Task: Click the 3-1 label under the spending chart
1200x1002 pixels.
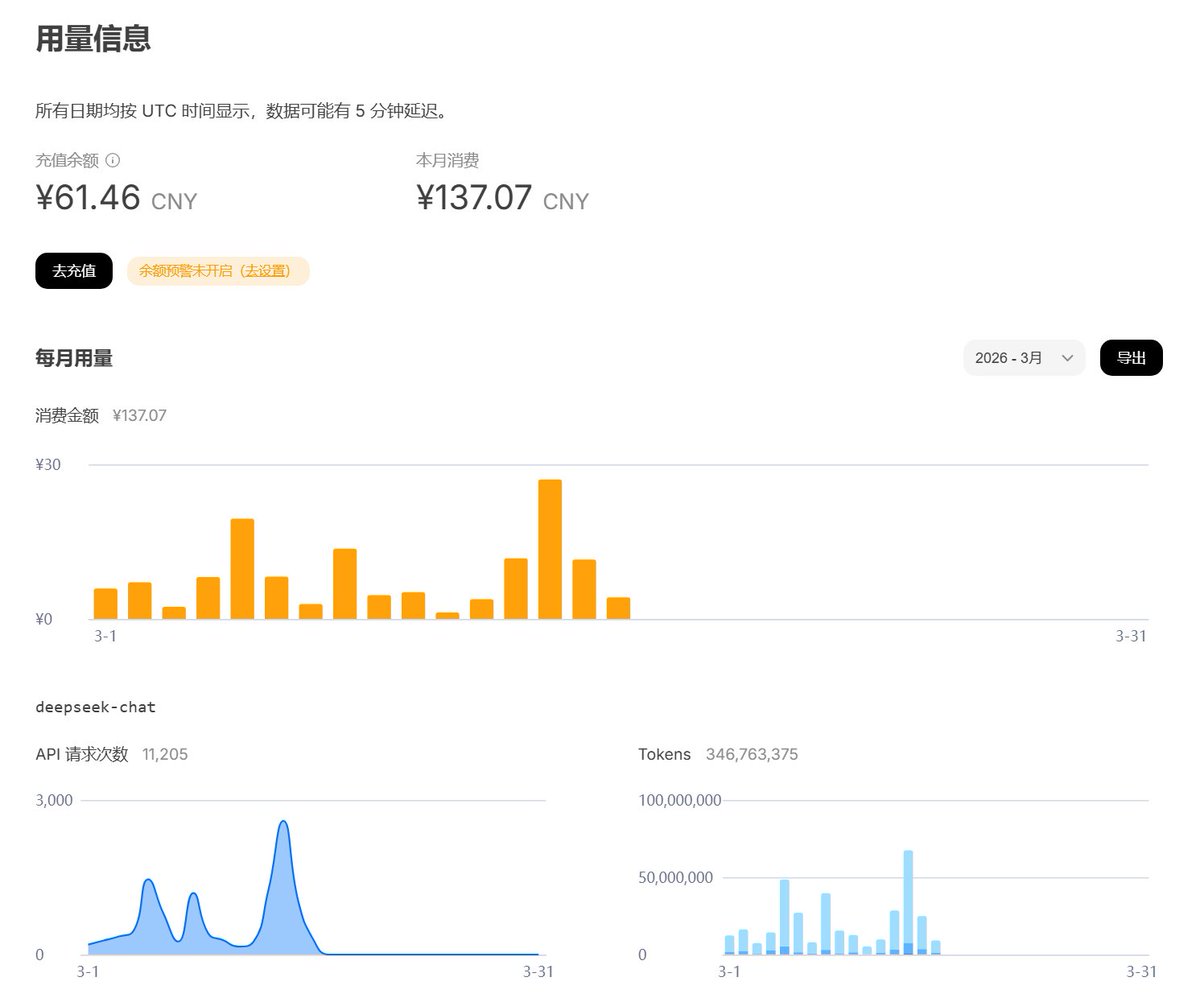Action: point(105,636)
